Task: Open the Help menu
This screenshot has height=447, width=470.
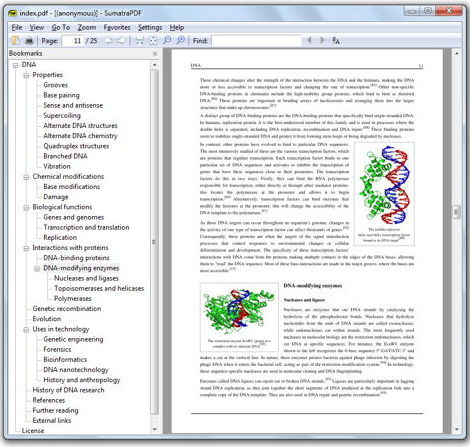Action: point(177,27)
